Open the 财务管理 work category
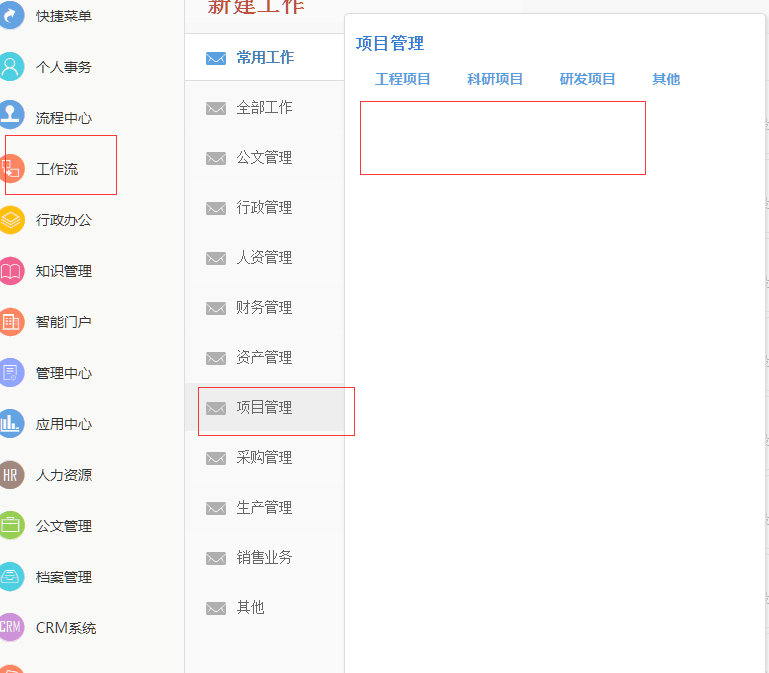Image resolution: width=769 pixels, height=673 pixels. pyautogui.click(x=264, y=308)
